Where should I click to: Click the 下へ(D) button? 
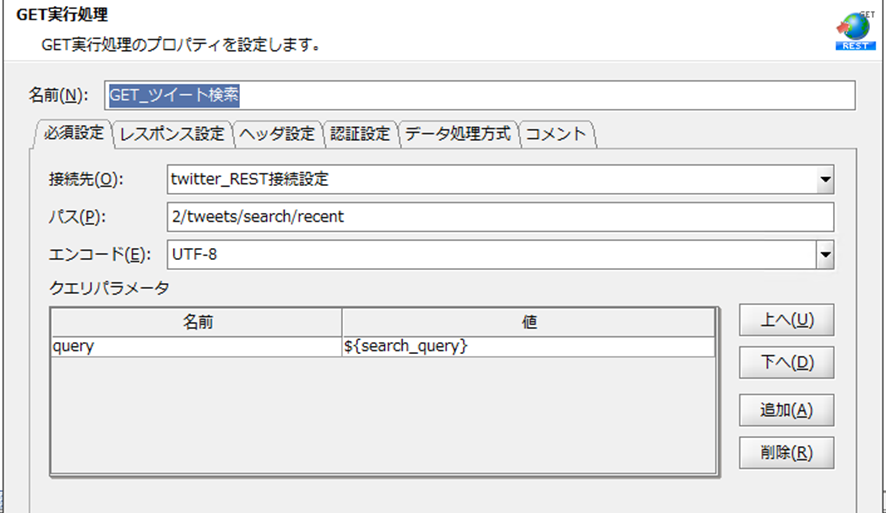(787, 363)
